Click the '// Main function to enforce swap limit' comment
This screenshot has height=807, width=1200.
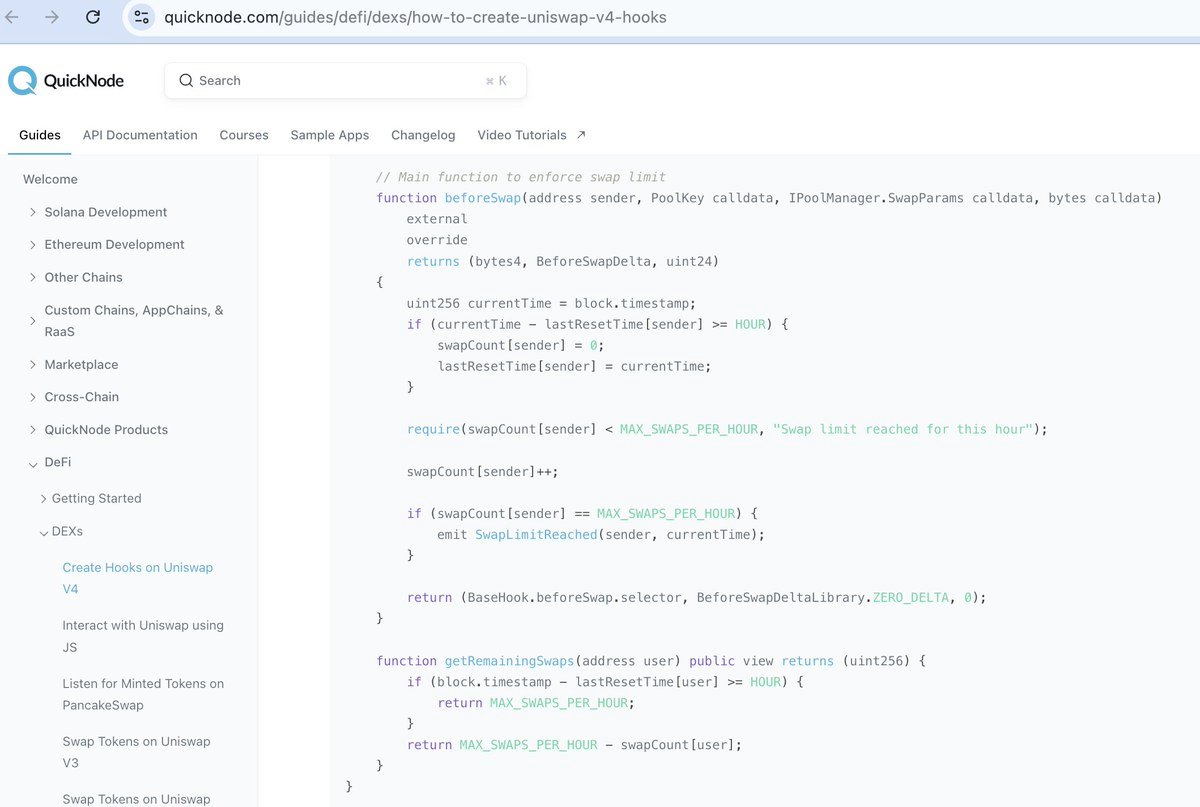point(521,177)
